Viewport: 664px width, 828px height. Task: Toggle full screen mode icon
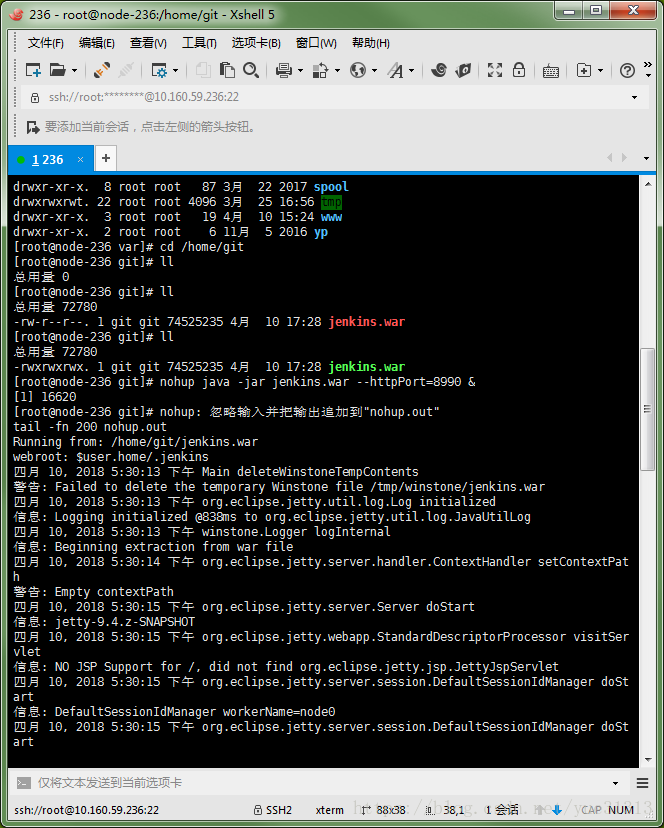coord(495,70)
